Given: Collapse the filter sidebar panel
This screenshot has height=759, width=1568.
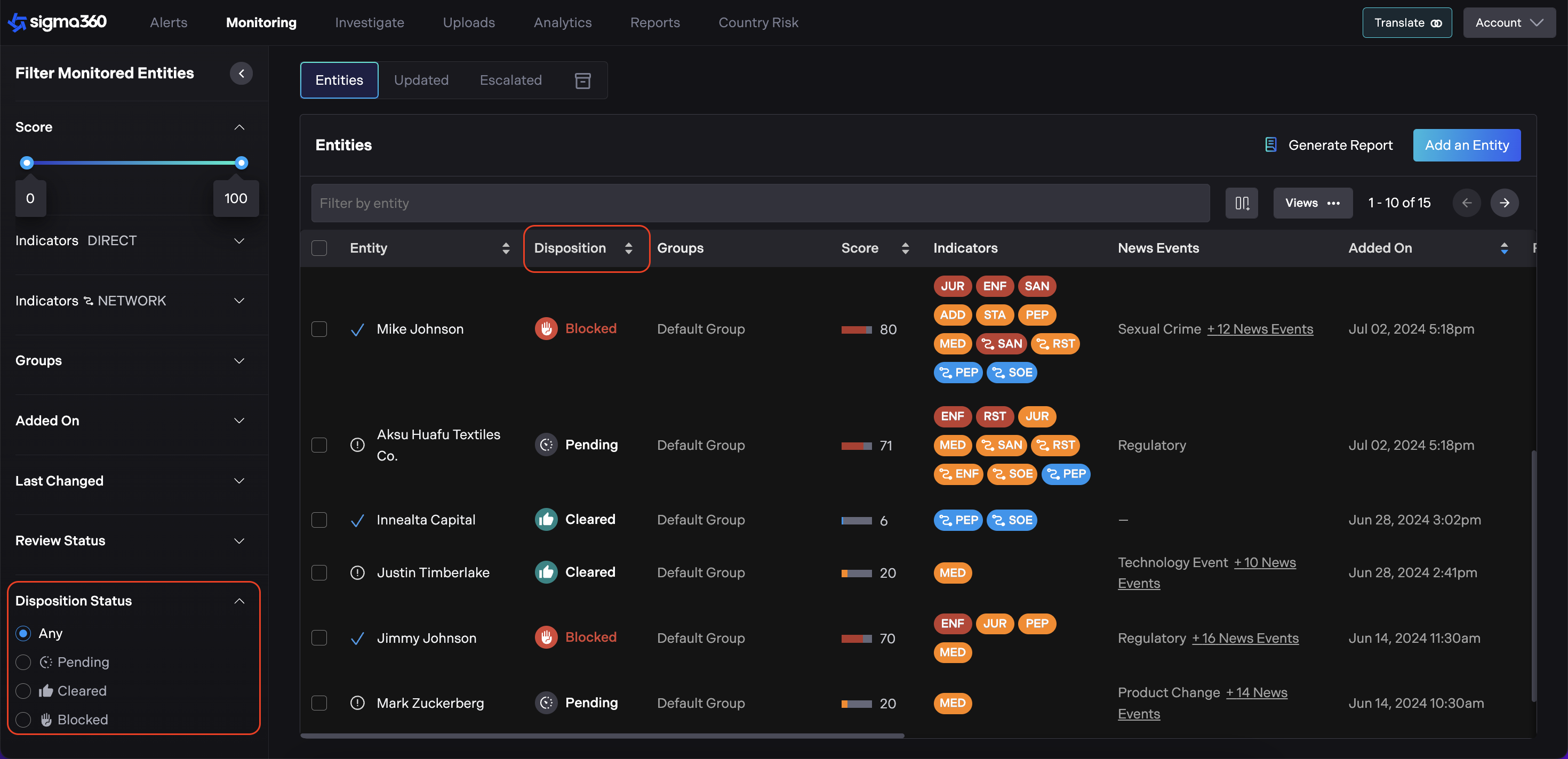Looking at the screenshot, I should pyautogui.click(x=241, y=74).
